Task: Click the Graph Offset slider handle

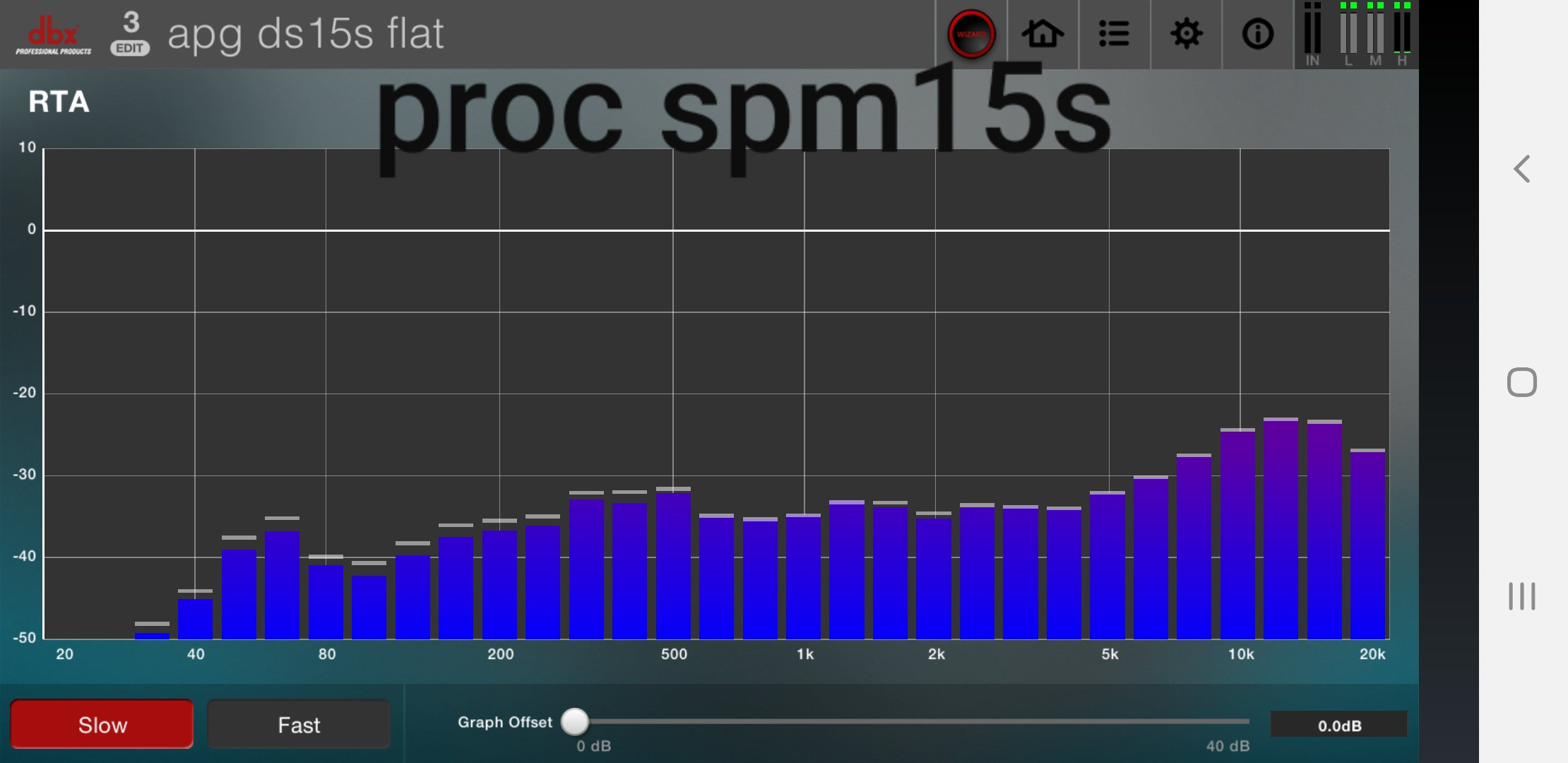Action: tap(575, 721)
